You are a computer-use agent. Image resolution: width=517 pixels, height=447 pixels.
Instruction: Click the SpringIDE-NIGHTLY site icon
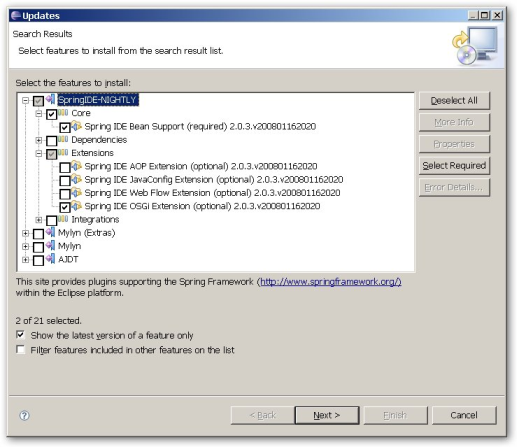[x=50, y=99]
